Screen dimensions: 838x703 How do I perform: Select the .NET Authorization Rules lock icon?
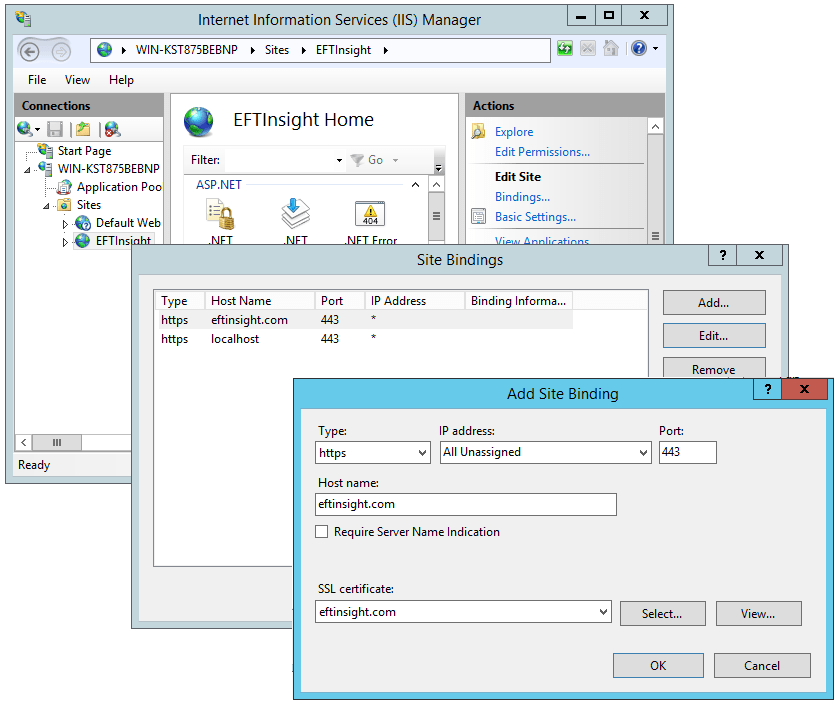(x=222, y=213)
